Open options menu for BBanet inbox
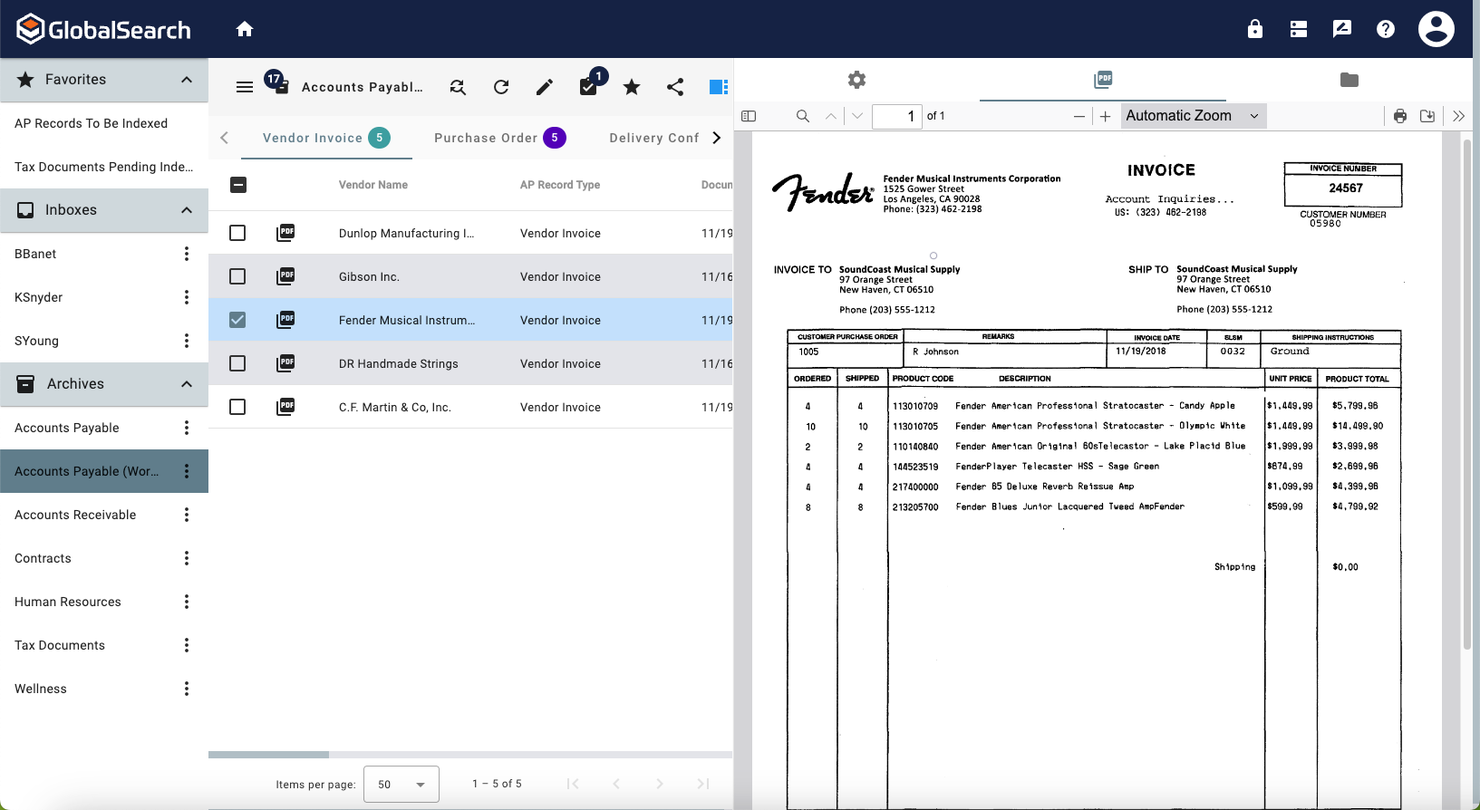Viewport: 1480px width, 810px height. tap(186, 254)
